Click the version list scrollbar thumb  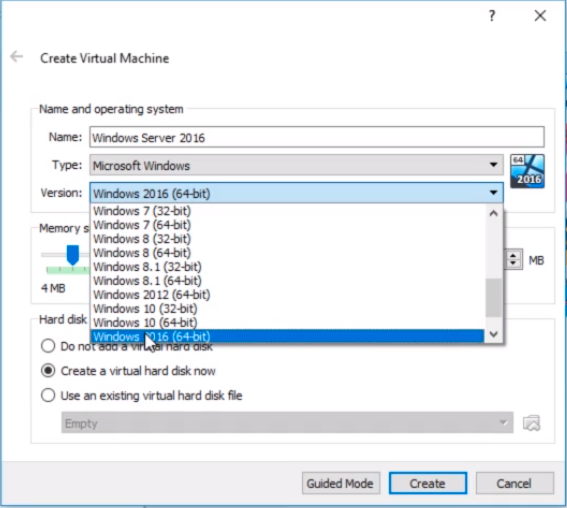click(494, 298)
